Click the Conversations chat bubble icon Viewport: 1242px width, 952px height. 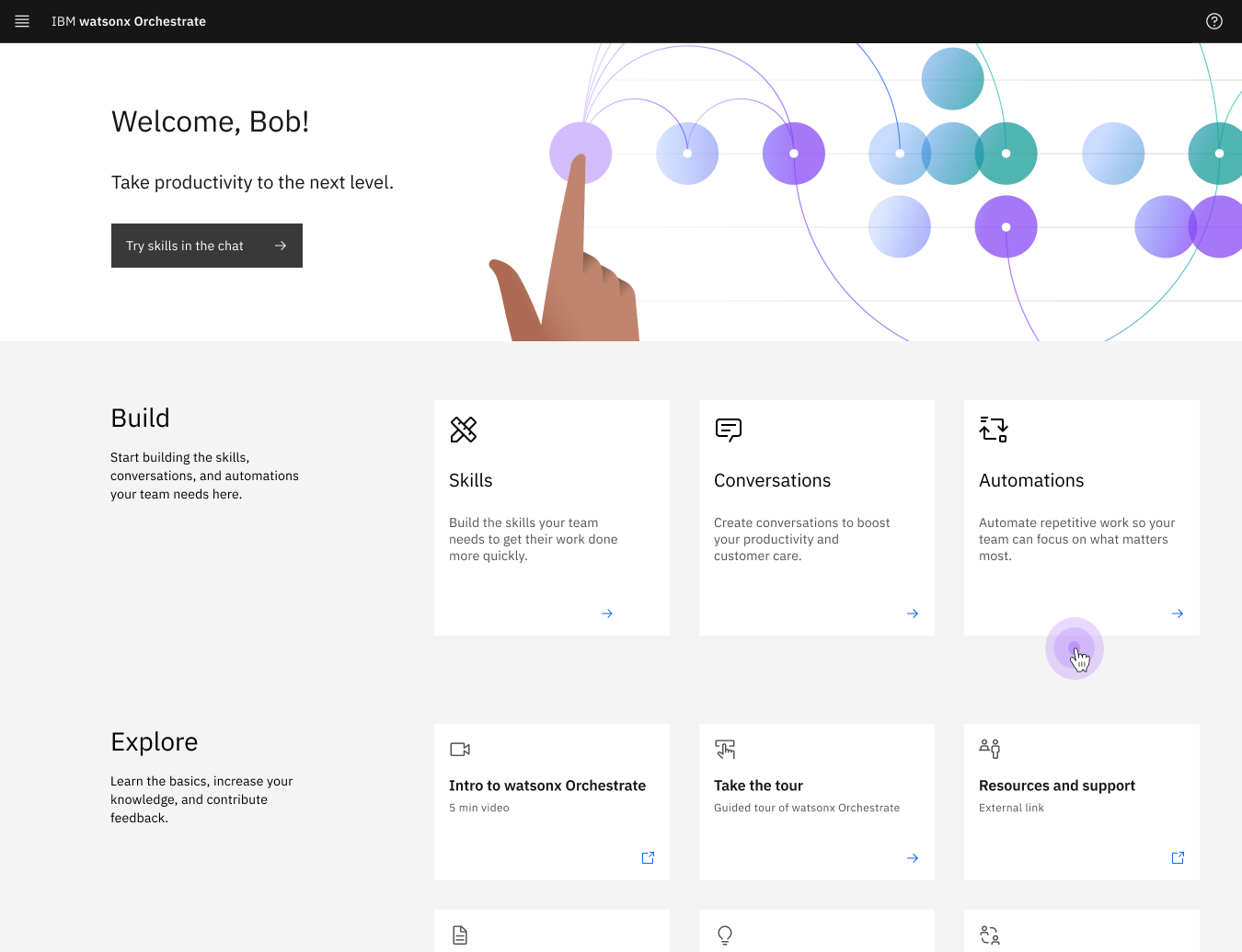(x=729, y=430)
